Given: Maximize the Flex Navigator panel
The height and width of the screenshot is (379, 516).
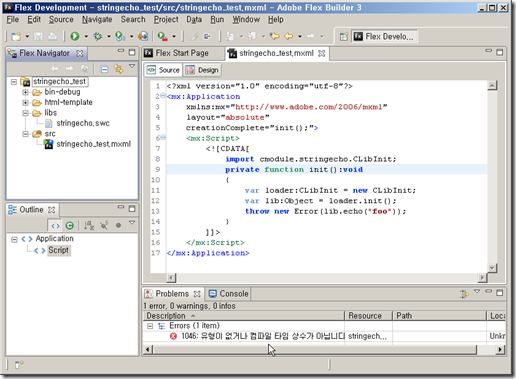Looking at the screenshot, I should click(x=132, y=52).
